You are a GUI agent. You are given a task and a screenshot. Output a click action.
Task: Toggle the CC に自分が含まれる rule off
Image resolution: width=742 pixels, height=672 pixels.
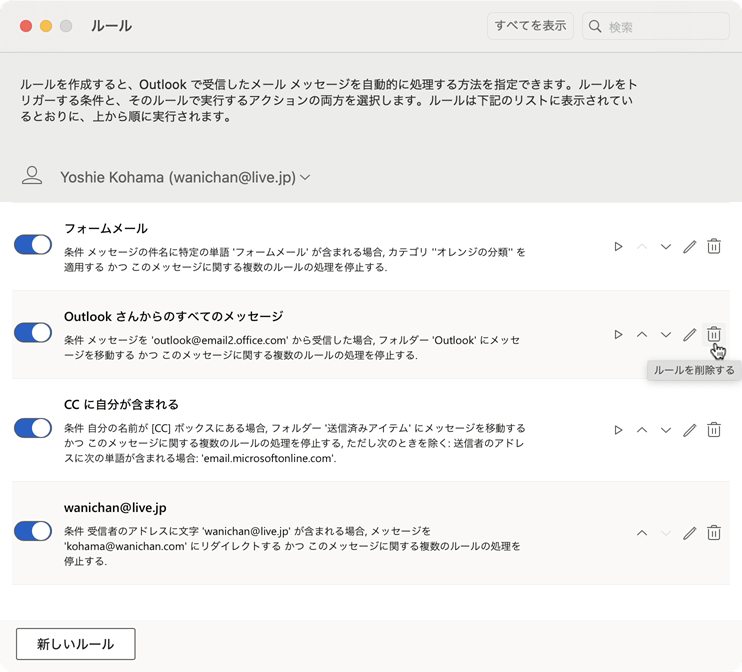tap(33, 429)
